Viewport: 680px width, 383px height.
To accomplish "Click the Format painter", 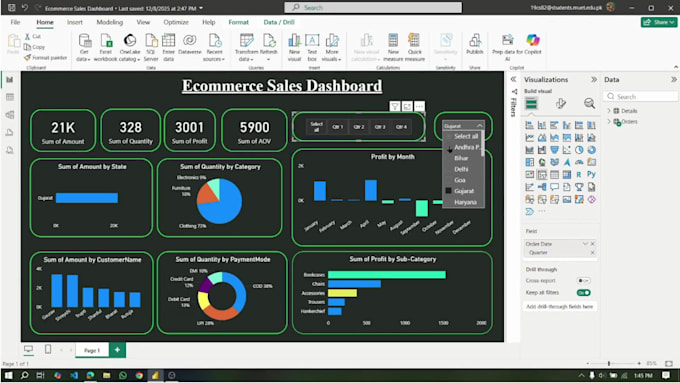I will click(x=45, y=57).
